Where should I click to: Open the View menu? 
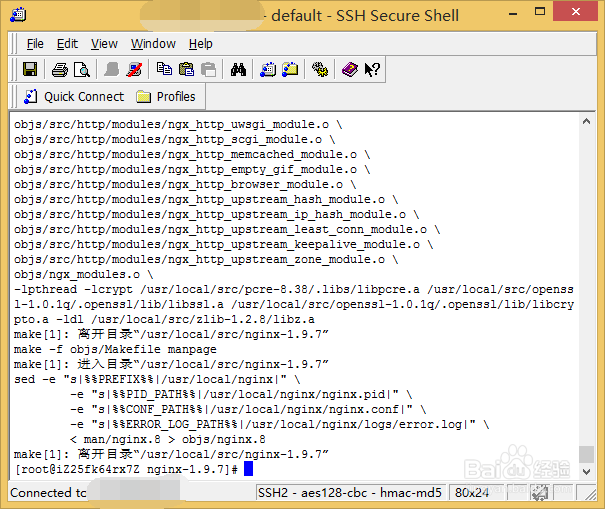click(104, 44)
